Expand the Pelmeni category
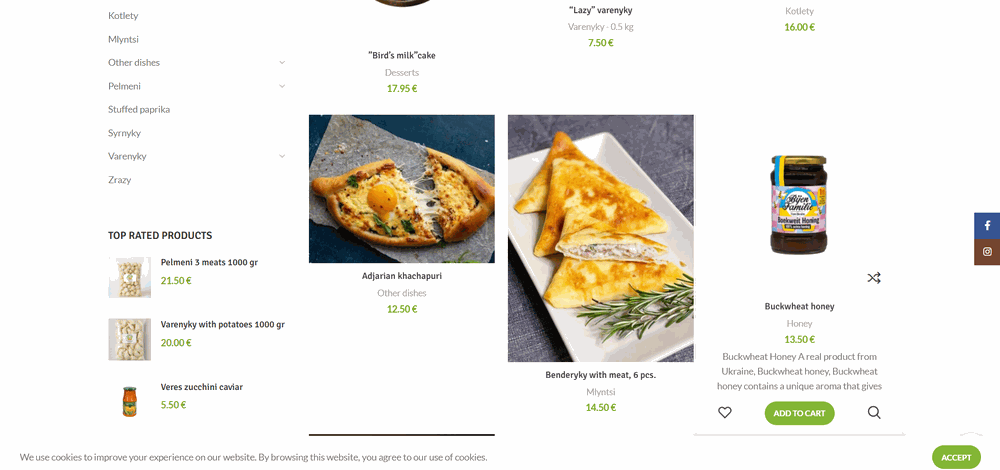This screenshot has width=1000, height=470. pos(282,86)
